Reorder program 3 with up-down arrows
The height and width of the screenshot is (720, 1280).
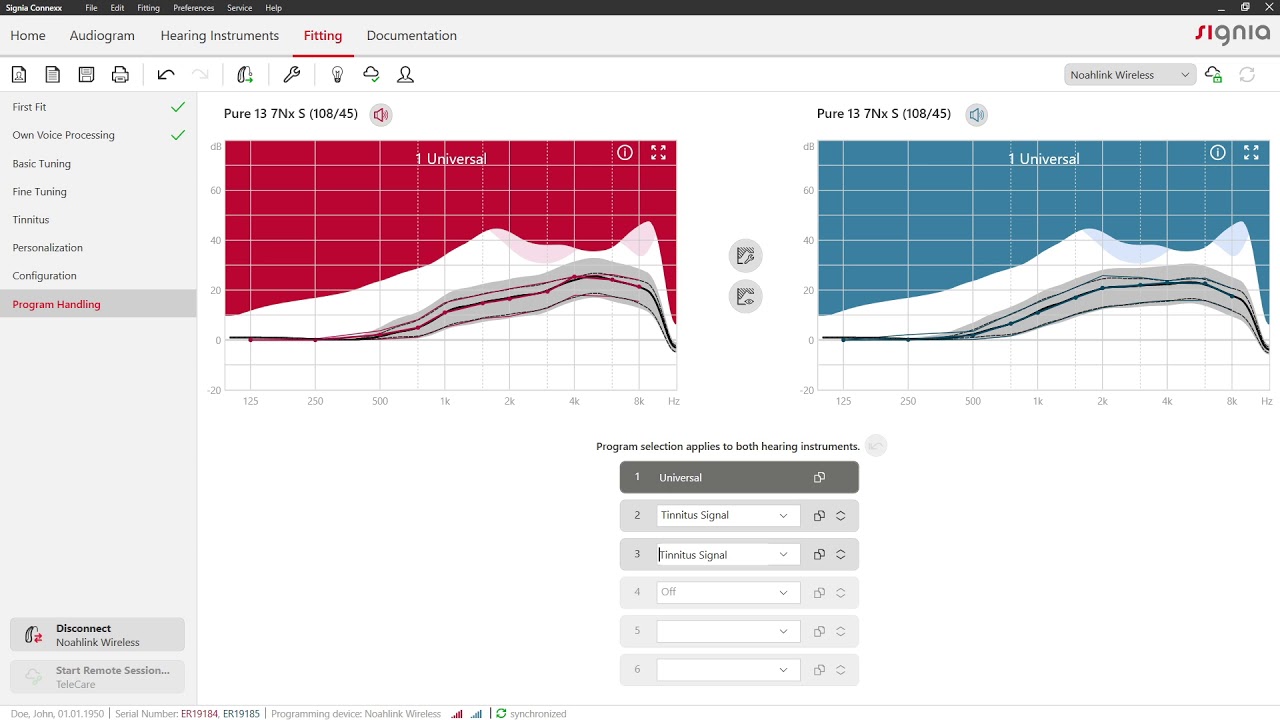(841, 554)
